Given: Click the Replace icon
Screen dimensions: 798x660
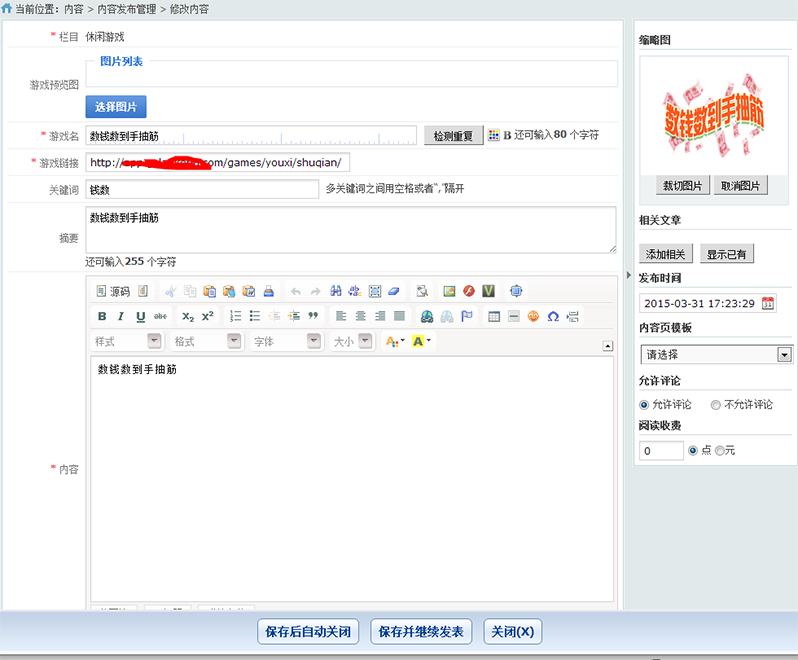Looking at the screenshot, I should (355, 291).
